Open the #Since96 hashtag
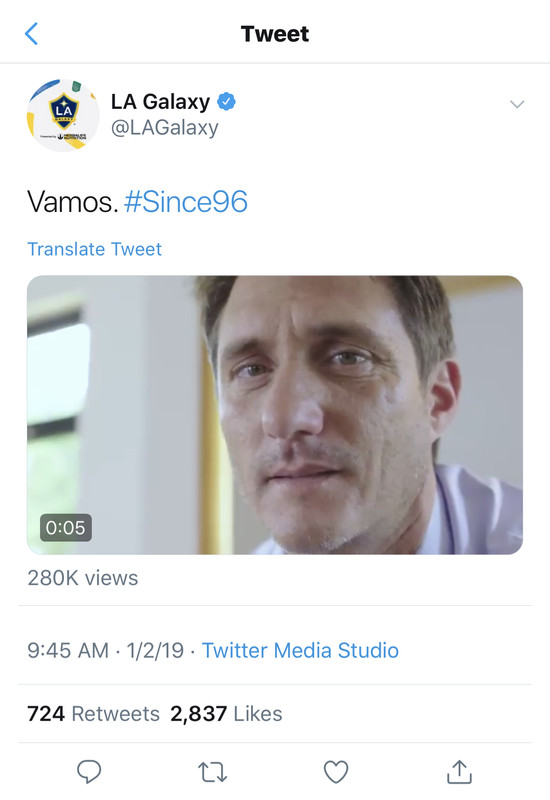This screenshot has height=800, width=550. (x=186, y=202)
